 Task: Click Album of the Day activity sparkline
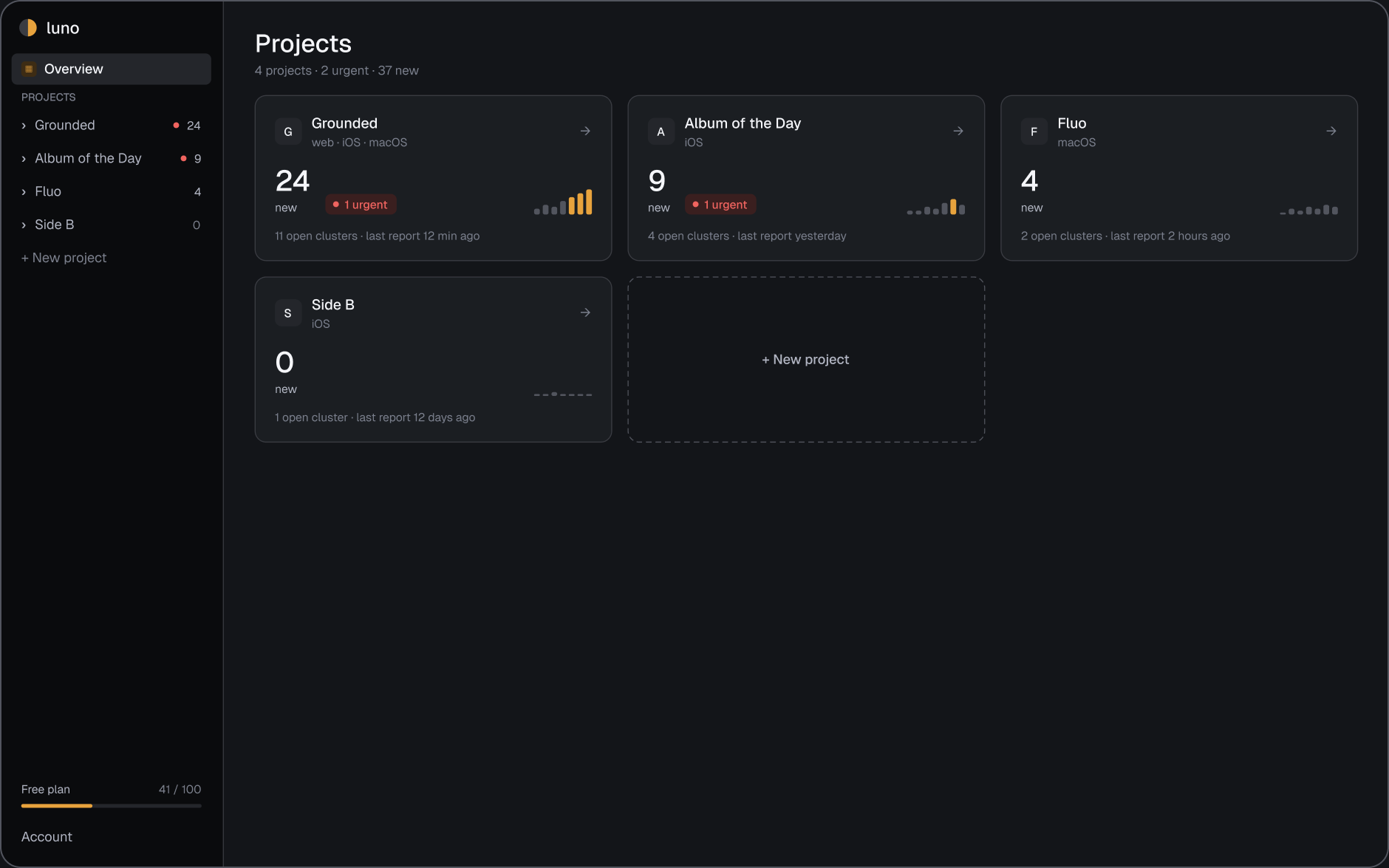[936, 206]
